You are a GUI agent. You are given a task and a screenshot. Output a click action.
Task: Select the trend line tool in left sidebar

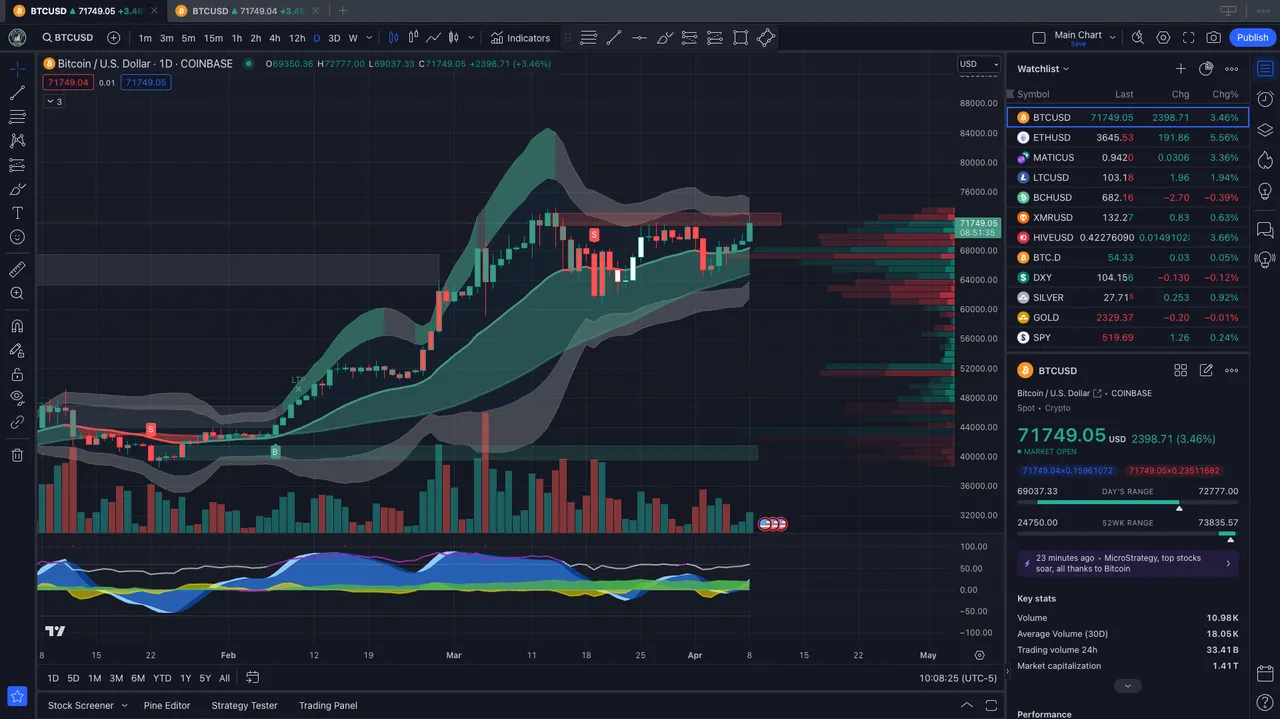pyautogui.click(x=17, y=93)
